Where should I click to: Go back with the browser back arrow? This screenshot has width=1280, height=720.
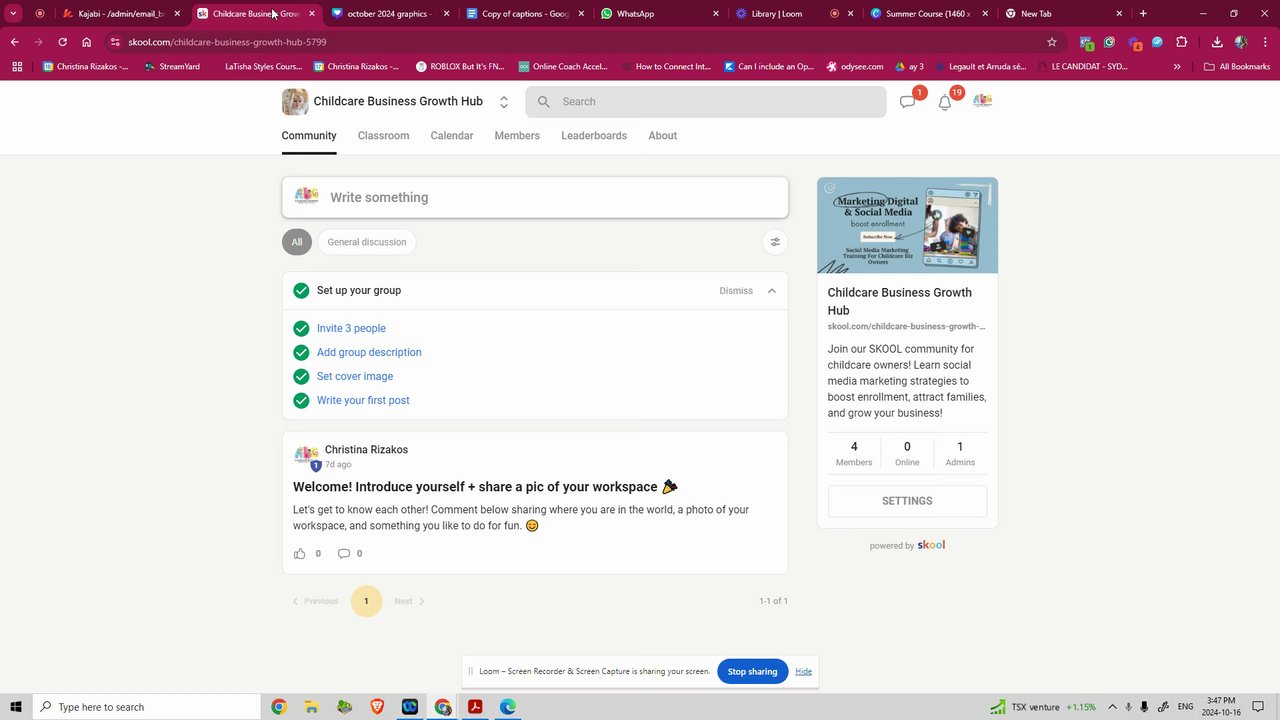click(14, 42)
